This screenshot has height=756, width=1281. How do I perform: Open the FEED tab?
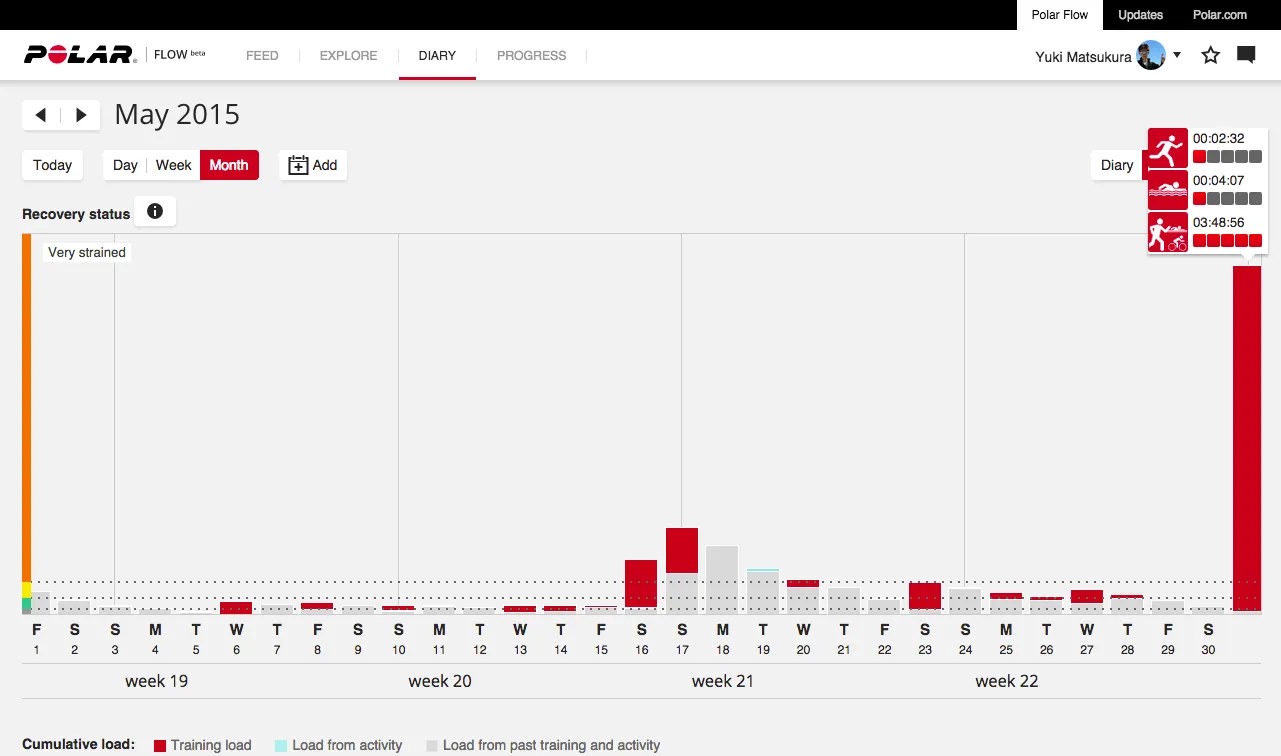point(262,56)
